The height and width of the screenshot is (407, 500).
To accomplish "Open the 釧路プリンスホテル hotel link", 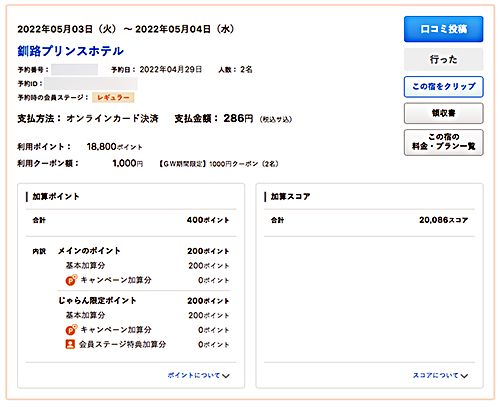I will click(x=71, y=51).
